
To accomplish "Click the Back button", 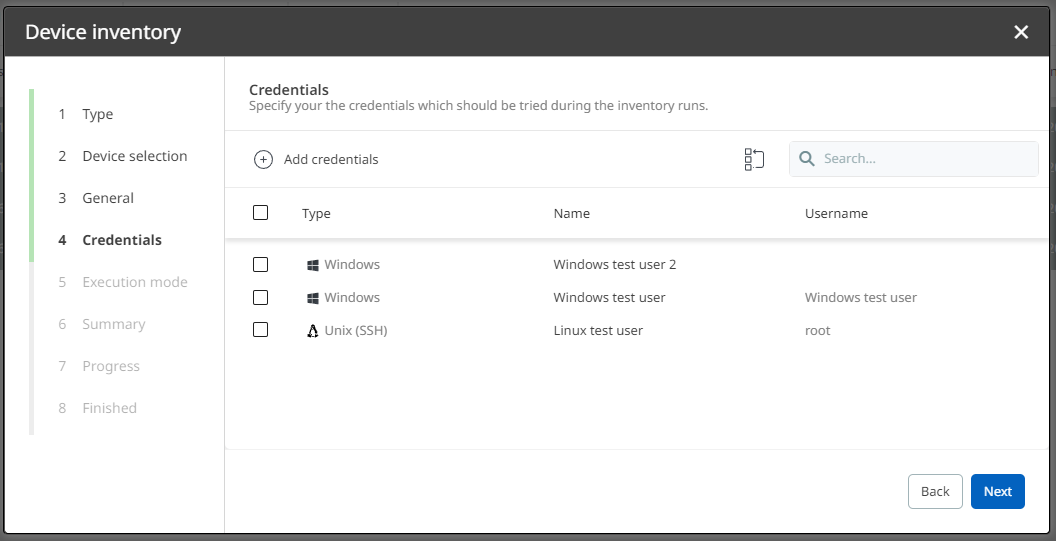I will pos(935,491).
